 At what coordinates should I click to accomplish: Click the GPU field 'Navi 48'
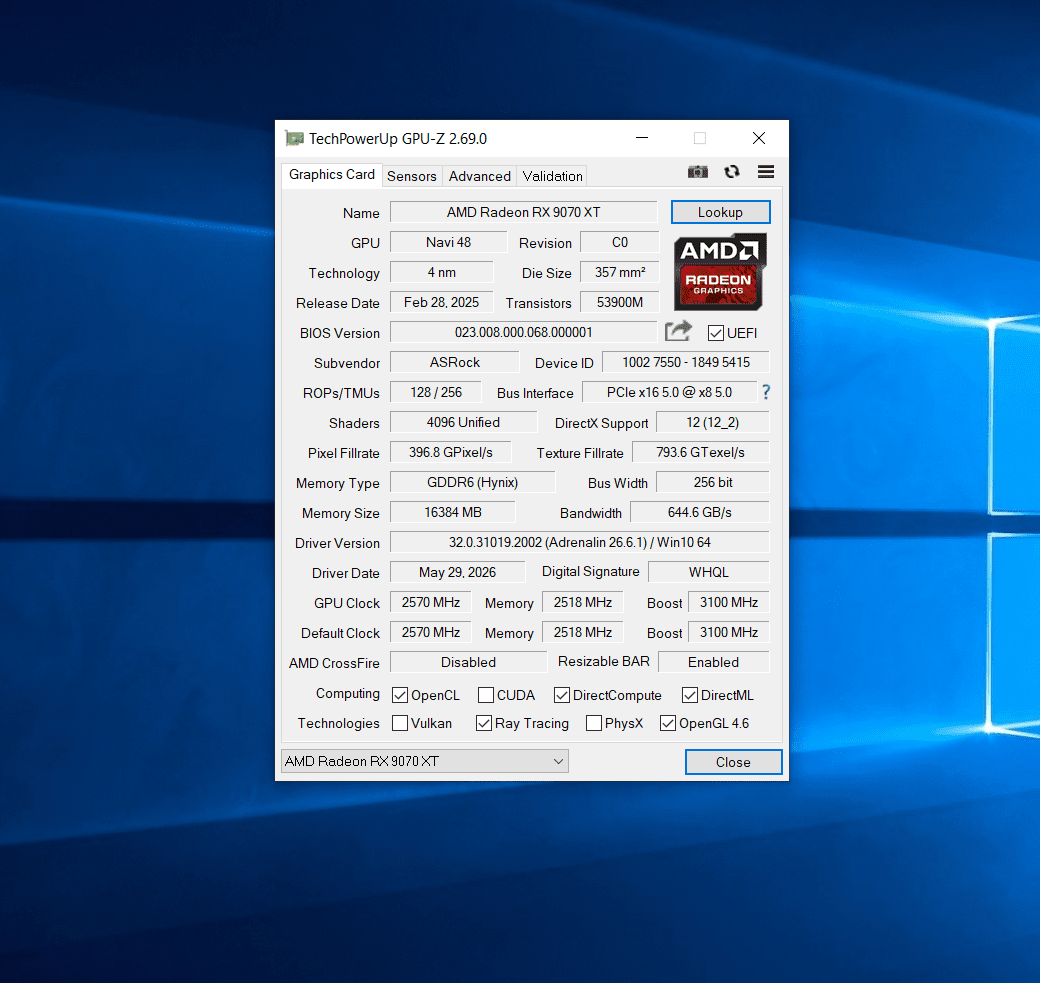point(448,242)
